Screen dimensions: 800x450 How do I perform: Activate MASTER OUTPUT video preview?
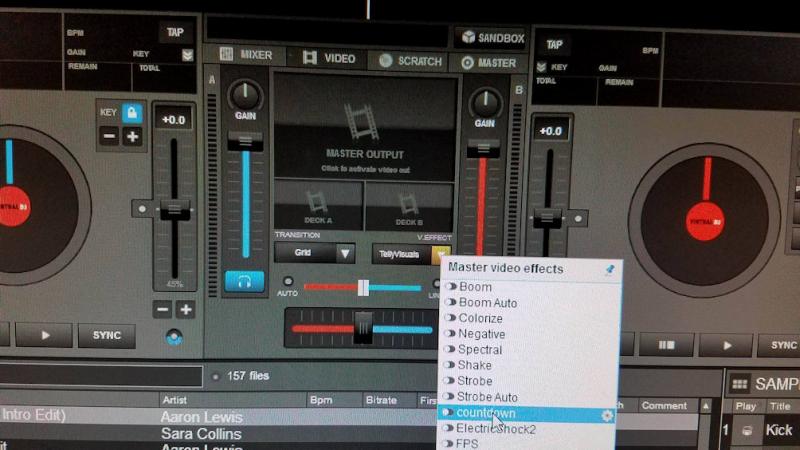click(364, 128)
